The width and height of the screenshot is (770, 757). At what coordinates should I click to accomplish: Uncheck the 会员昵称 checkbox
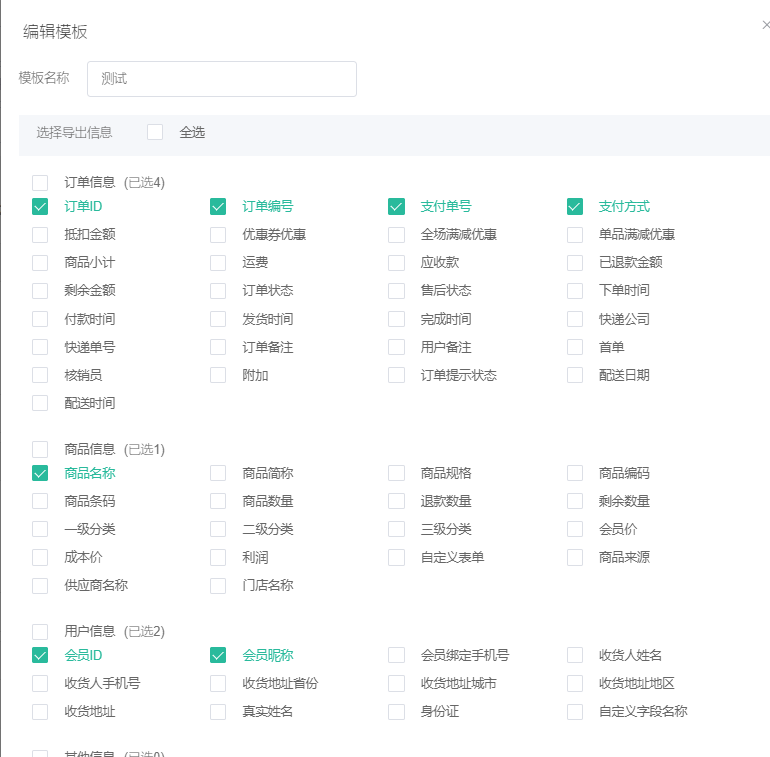click(x=218, y=655)
